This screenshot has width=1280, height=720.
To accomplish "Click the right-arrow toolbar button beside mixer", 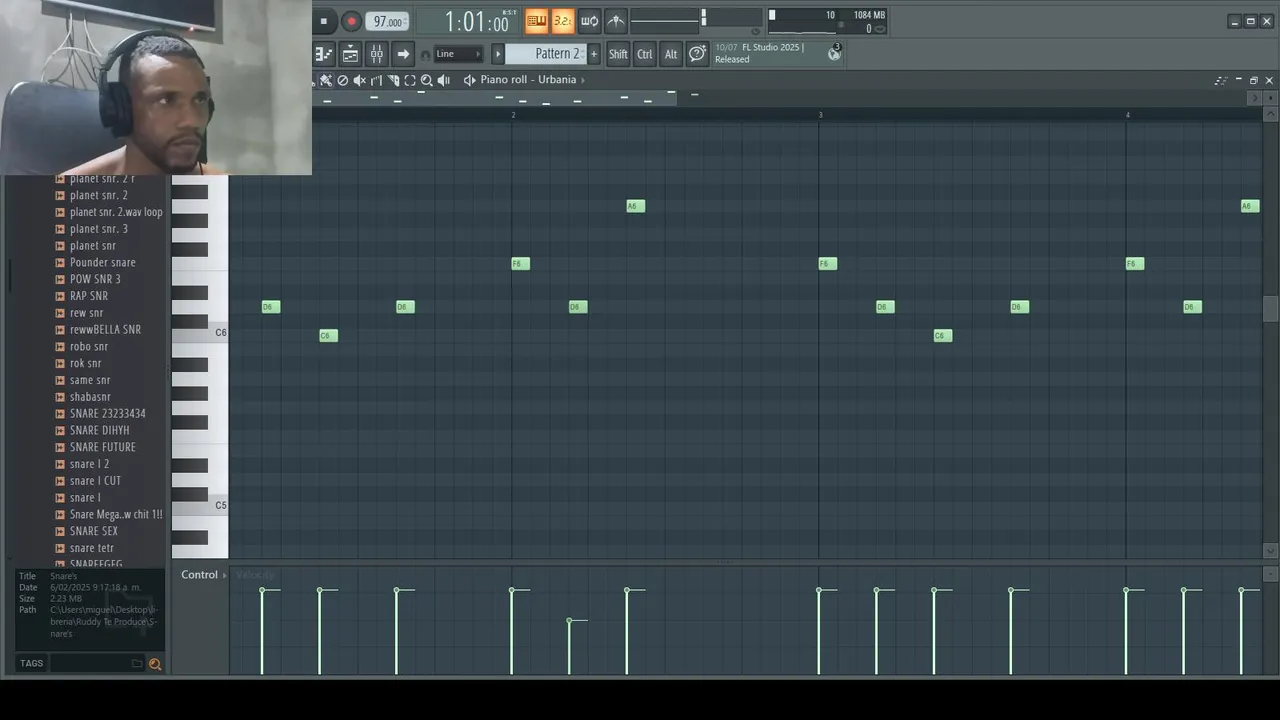I will (x=403, y=54).
